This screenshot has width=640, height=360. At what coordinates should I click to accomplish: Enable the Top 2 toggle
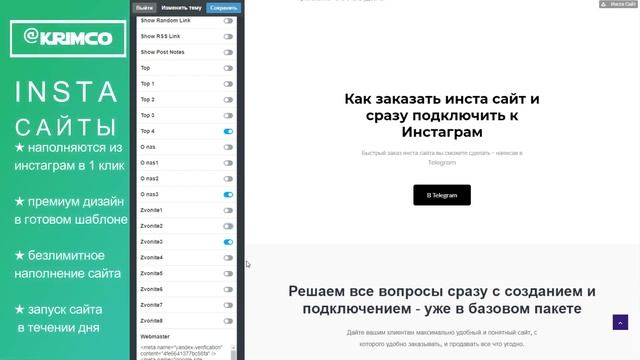coord(228,100)
